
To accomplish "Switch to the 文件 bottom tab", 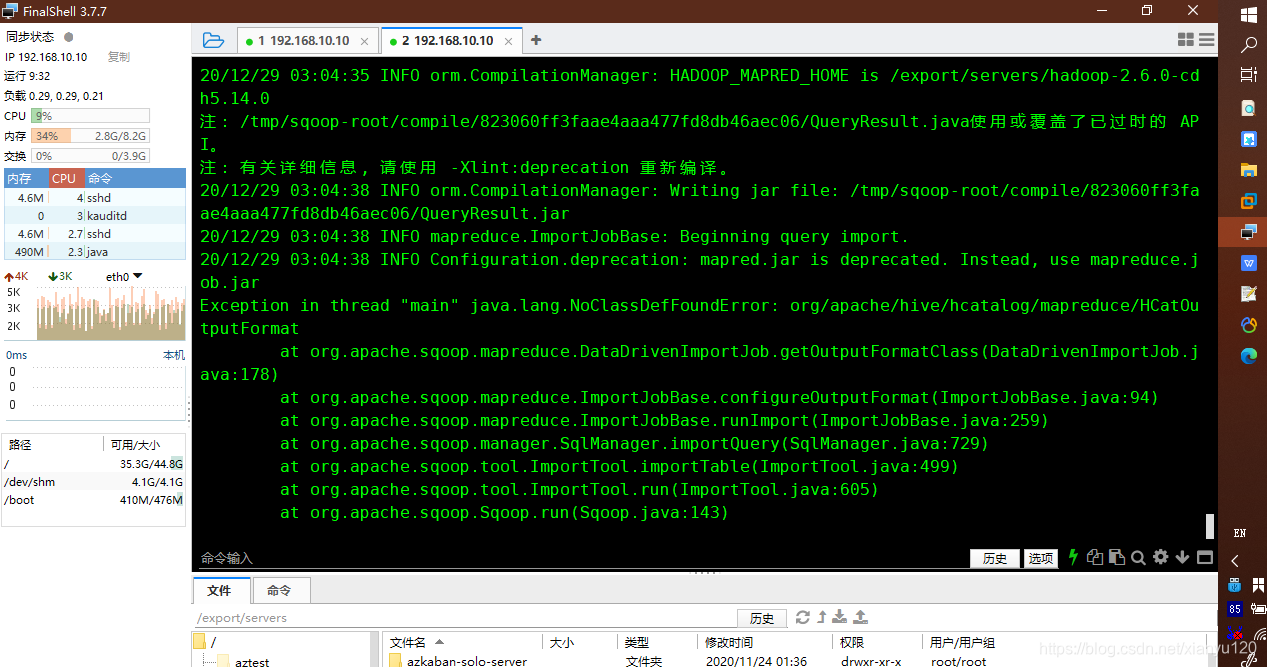I will click(x=219, y=590).
